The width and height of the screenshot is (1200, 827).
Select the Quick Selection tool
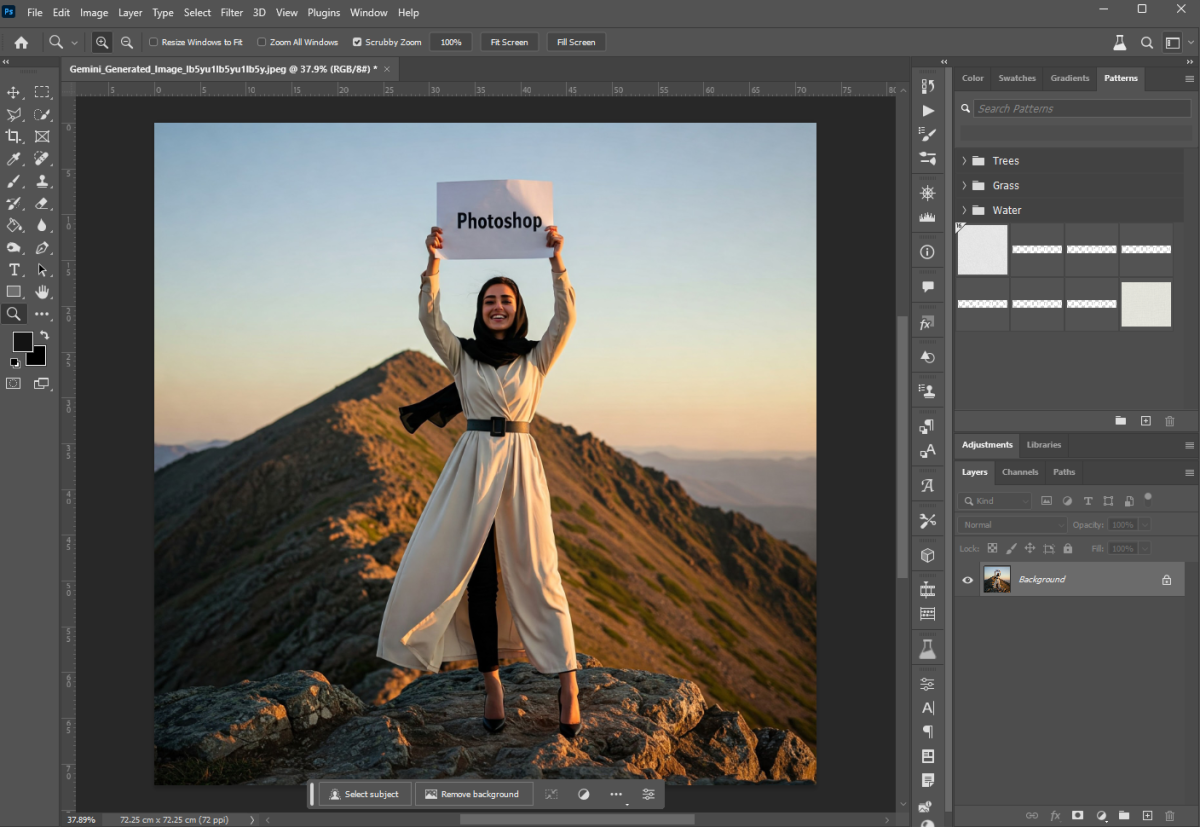pos(42,114)
